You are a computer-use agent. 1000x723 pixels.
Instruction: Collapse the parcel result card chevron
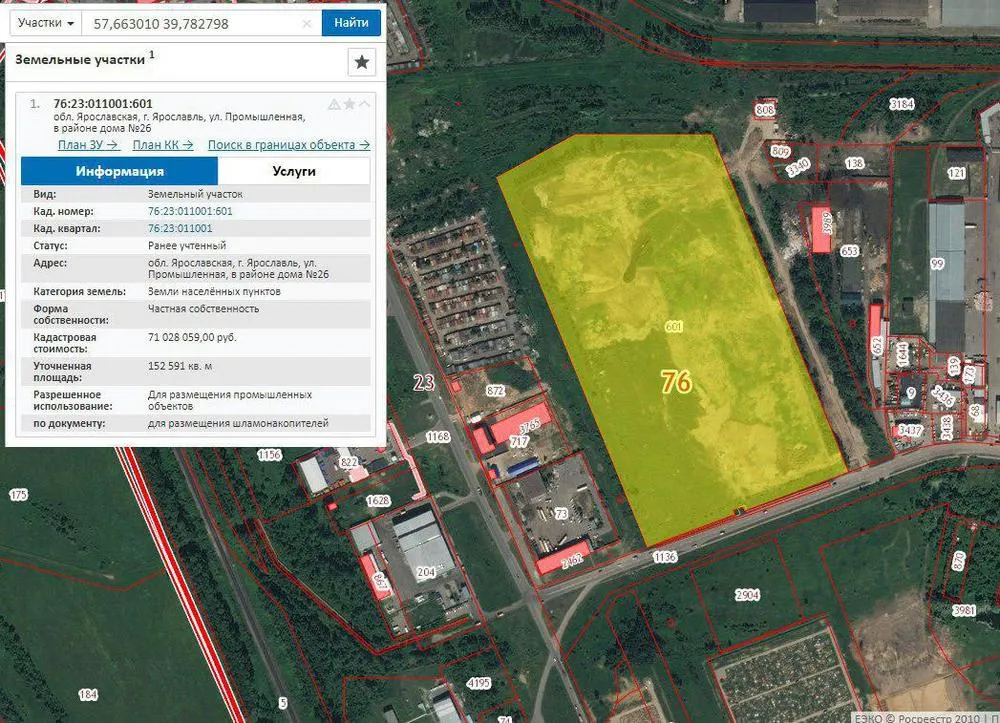364,104
